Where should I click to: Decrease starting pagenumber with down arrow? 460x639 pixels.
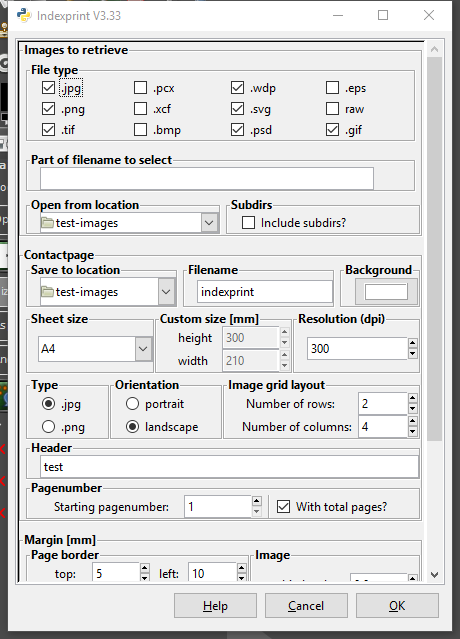coord(257,511)
